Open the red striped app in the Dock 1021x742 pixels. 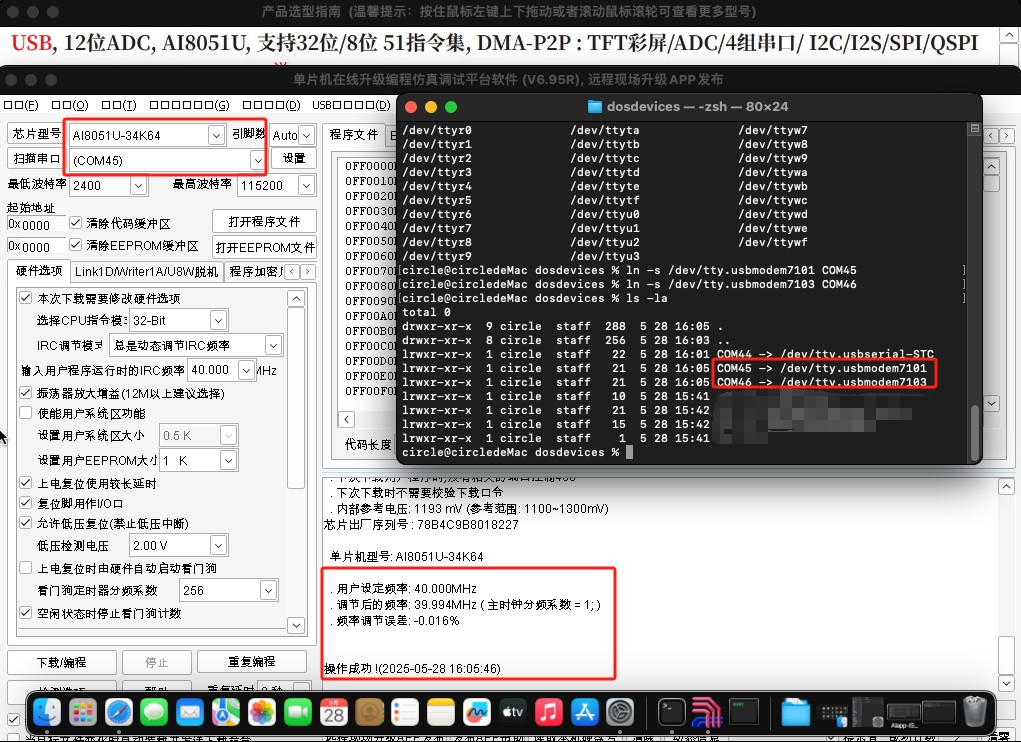click(x=707, y=712)
